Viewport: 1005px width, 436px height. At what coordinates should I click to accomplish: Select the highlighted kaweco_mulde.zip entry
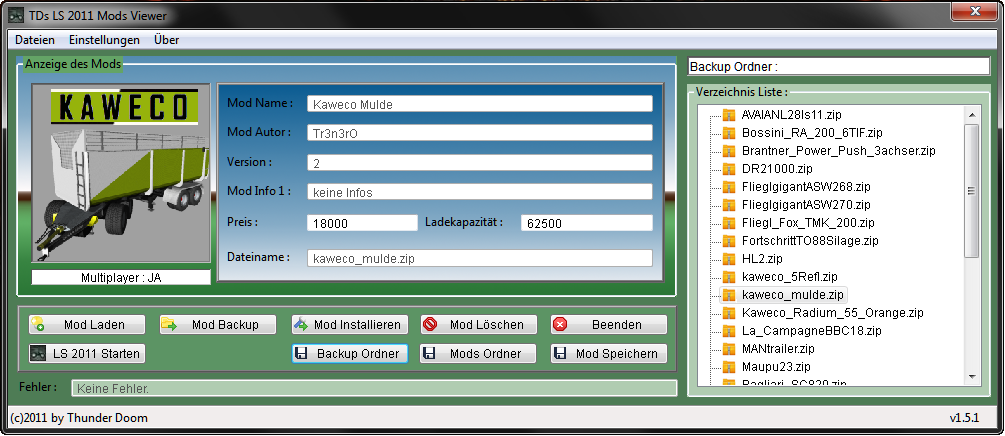tap(792, 295)
